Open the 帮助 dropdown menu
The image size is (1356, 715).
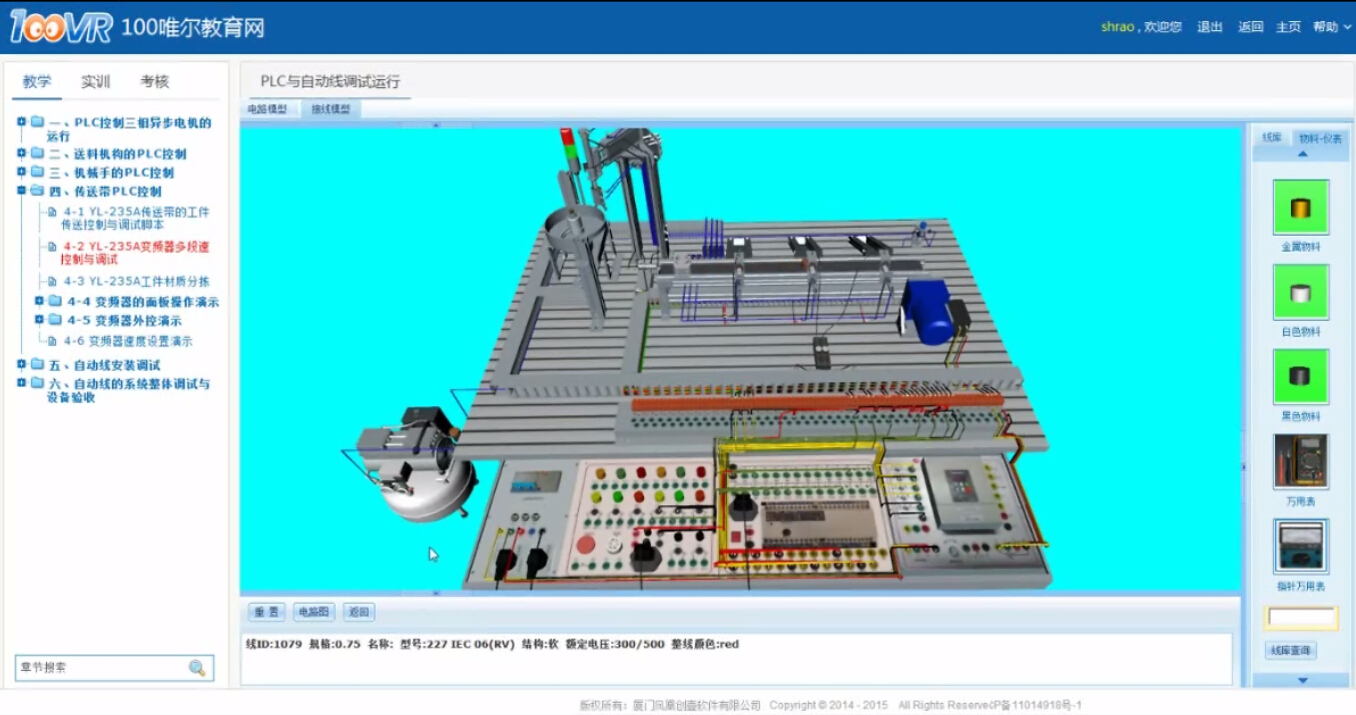pyautogui.click(x=1331, y=27)
